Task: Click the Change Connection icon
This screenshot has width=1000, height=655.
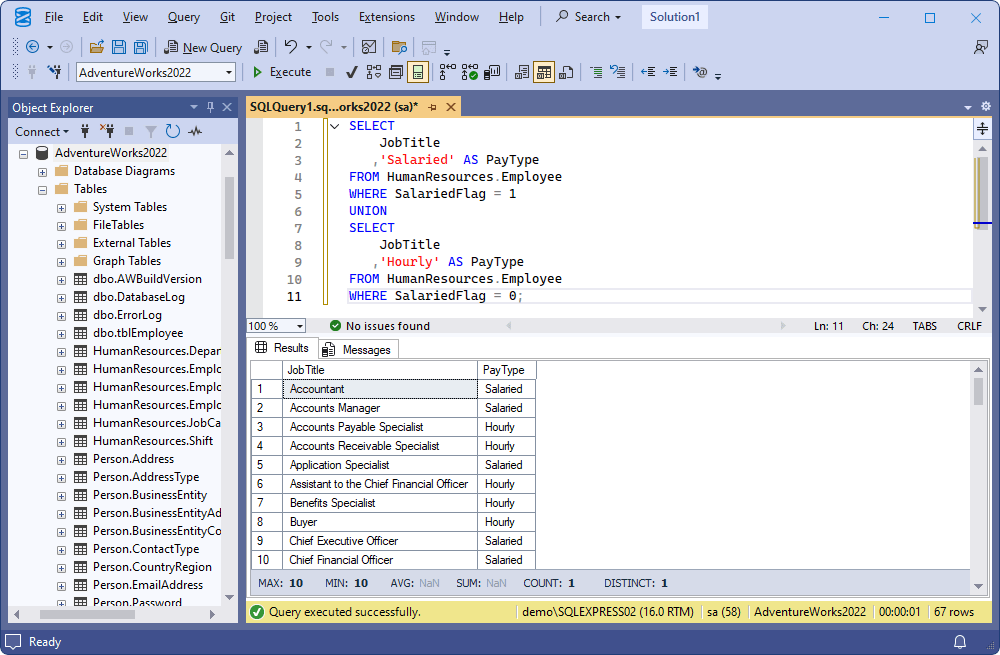Action: (55, 72)
